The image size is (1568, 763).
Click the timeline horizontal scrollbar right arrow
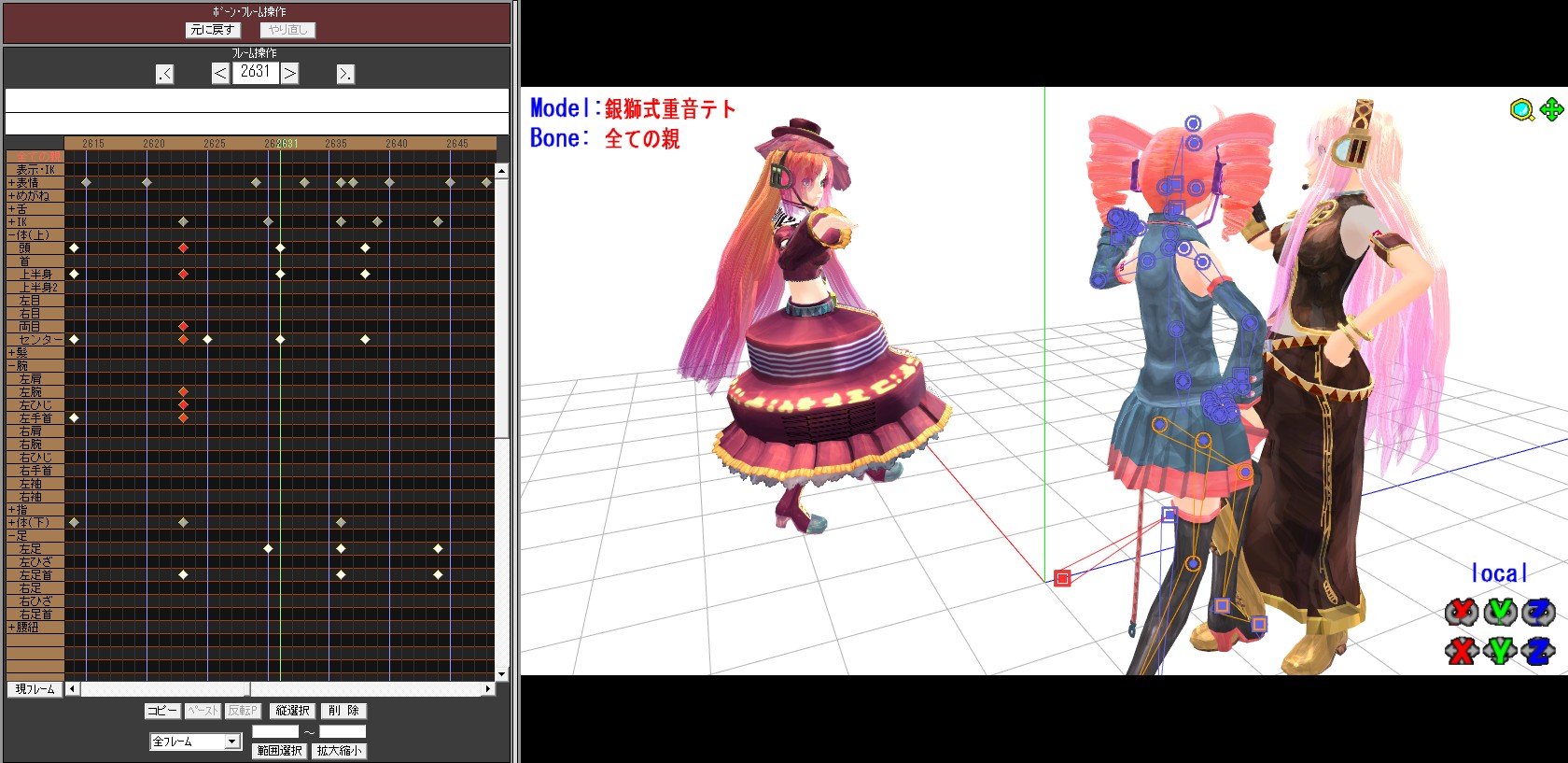click(488, 689)
